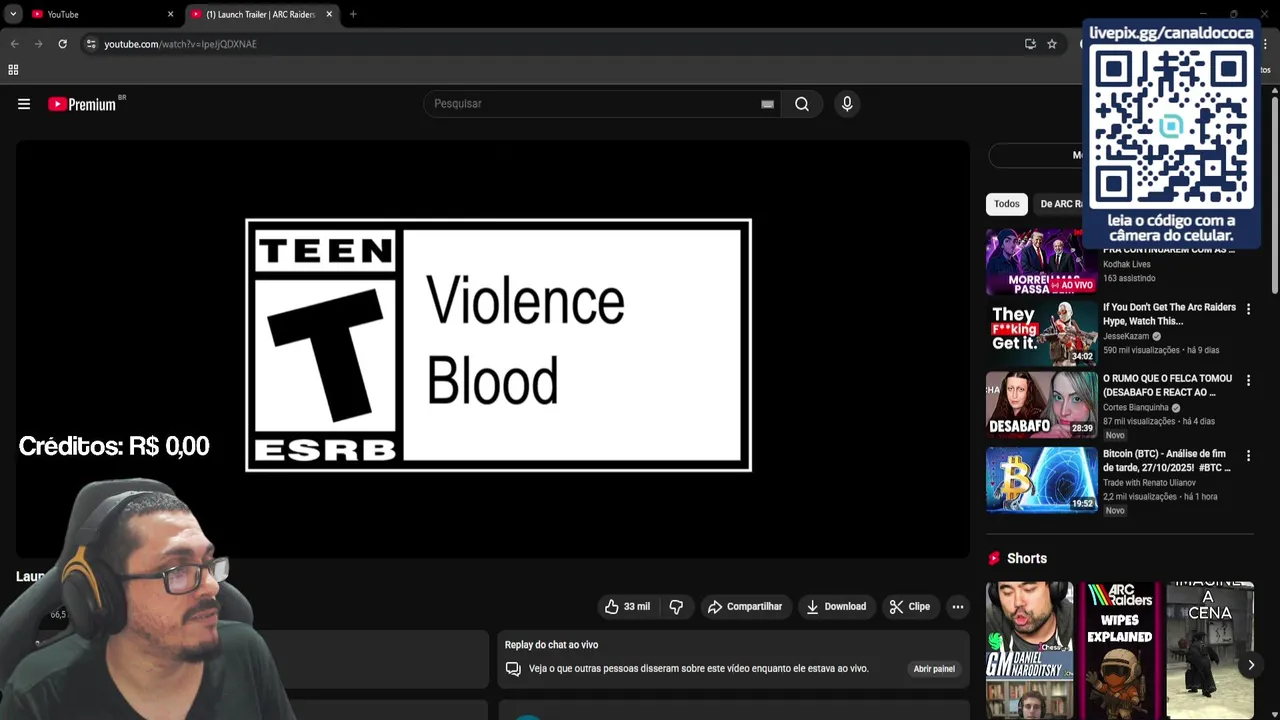Open options menu for JesseKazam video
Viewport: 1280px width, 720px height.
click(x=1248, y=309)
